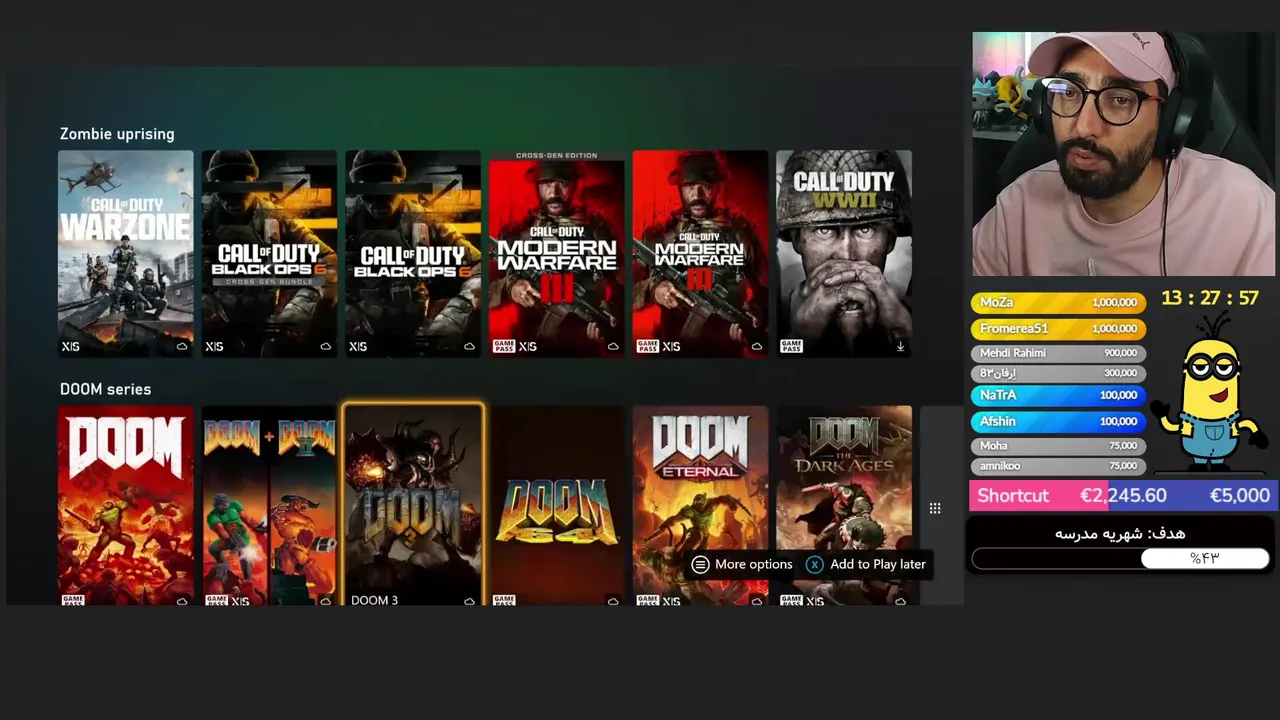
Task: Click the MoZa donor bar
Action: 1058,302
